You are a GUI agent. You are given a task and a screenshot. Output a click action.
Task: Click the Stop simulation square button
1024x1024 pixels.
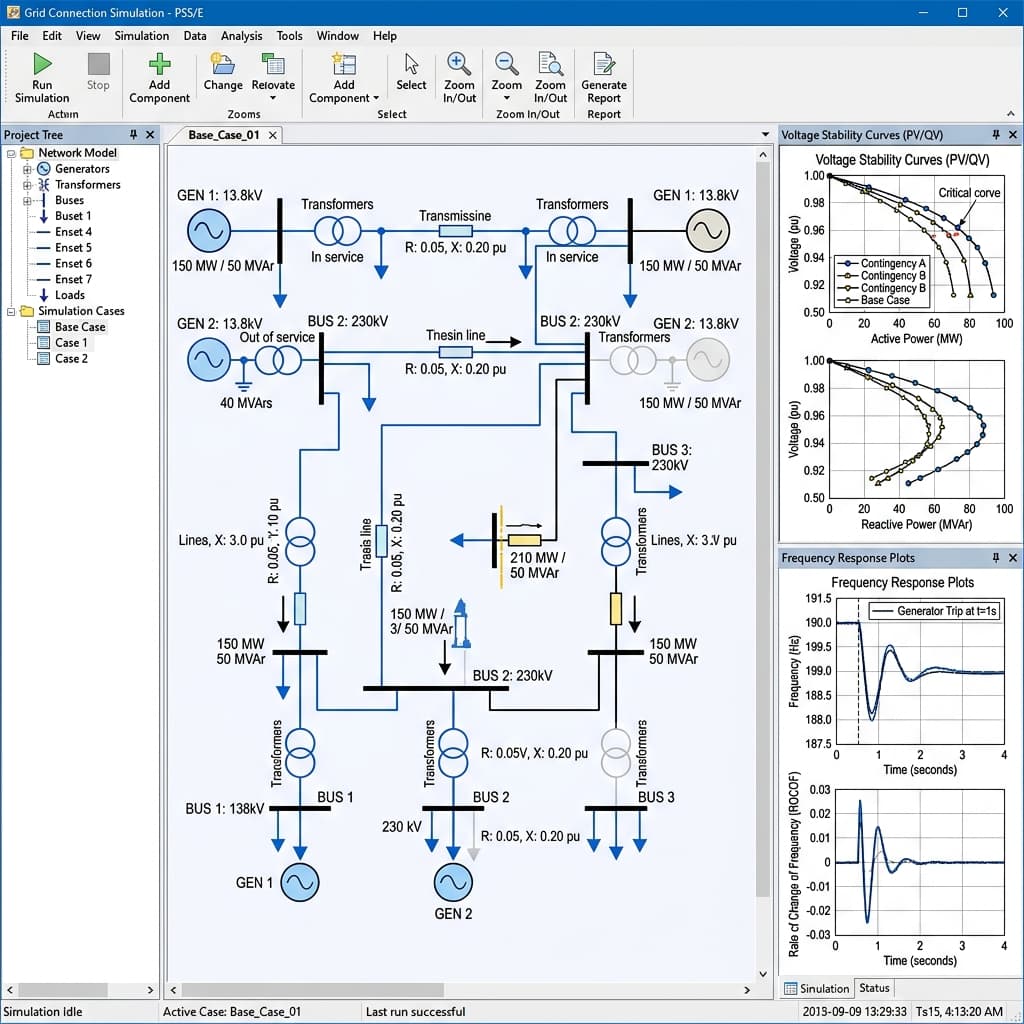[99, 64]
